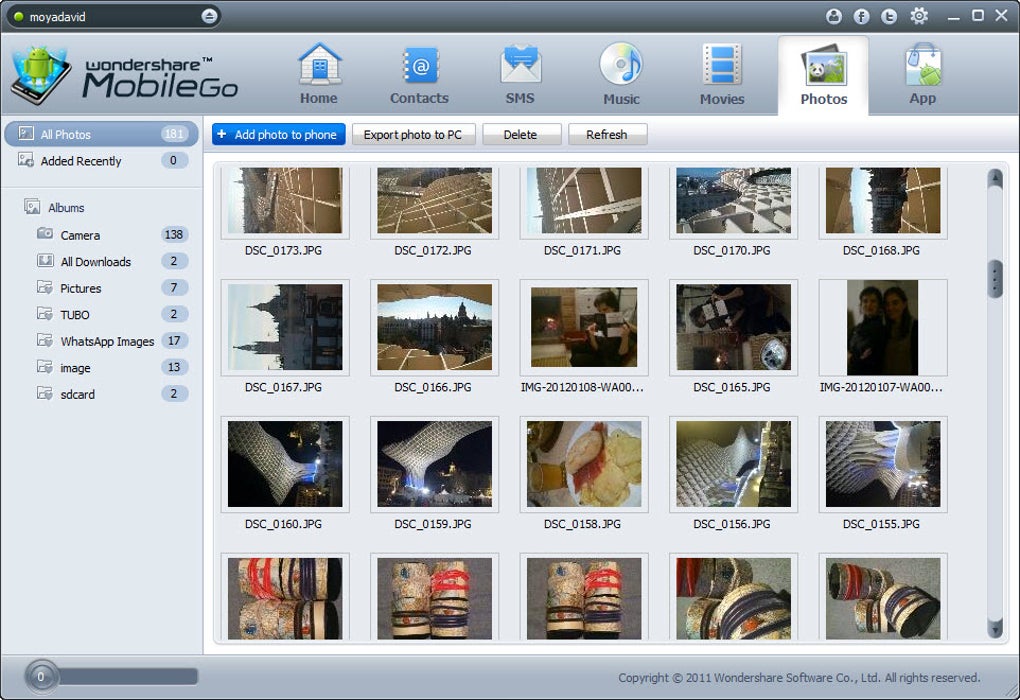Click the photo list scrollbar thumb
Screen dimensions: 1020x700
point(995,279)
